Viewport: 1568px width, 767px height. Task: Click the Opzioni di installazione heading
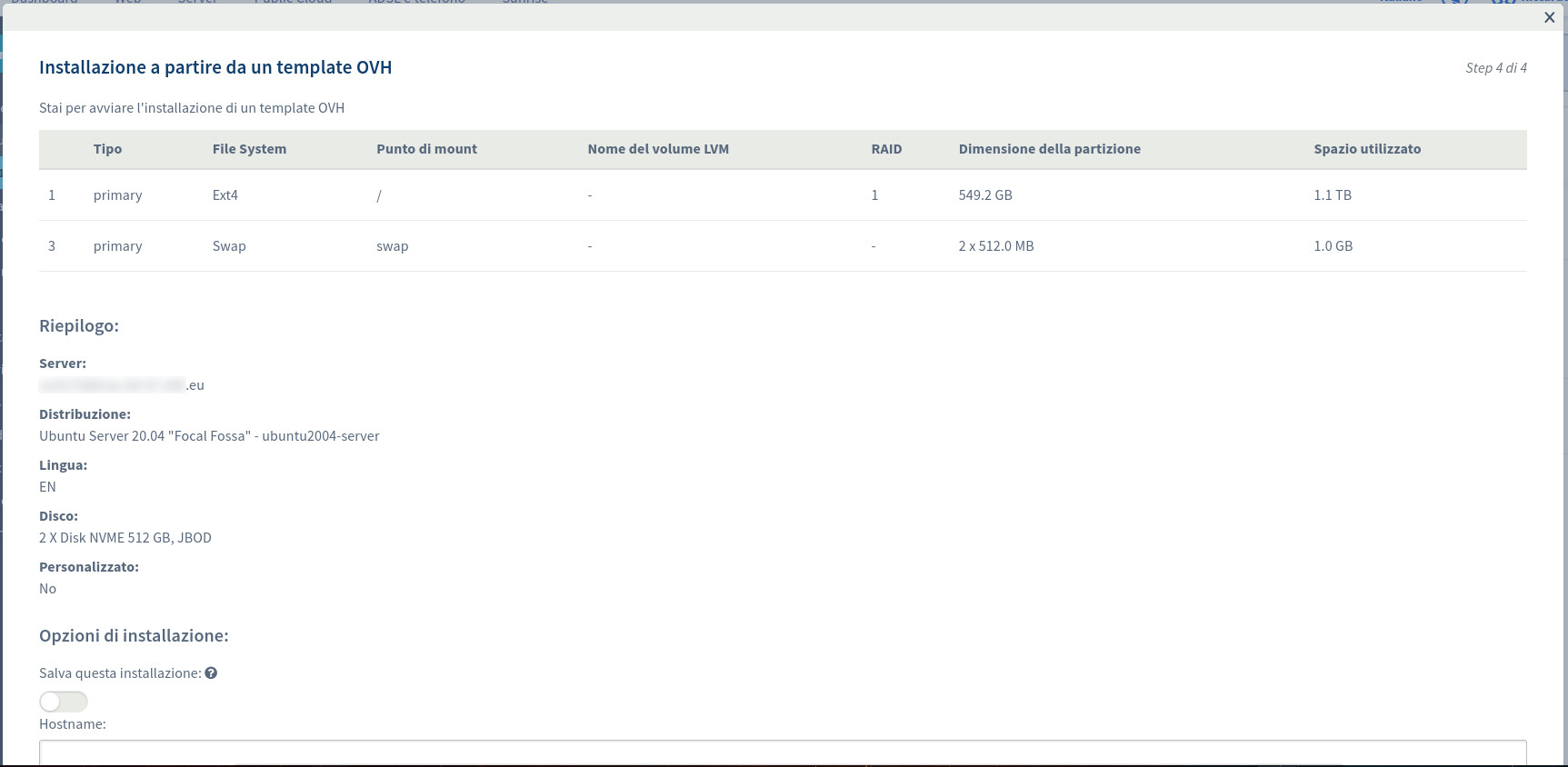[x=134, y=636]
